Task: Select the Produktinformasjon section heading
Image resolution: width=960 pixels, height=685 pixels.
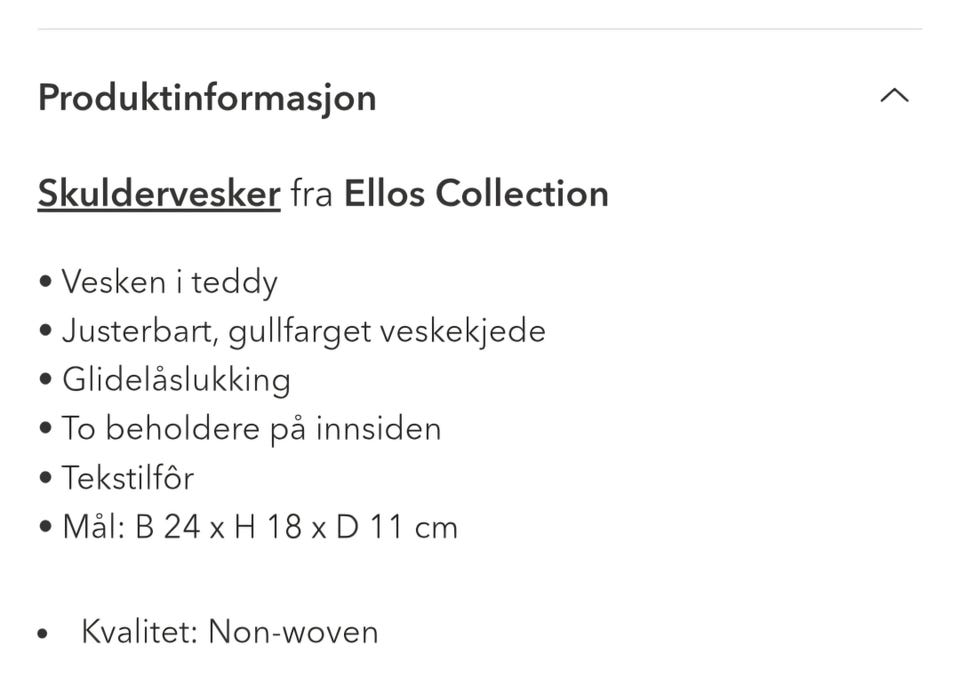Action: click(x=206, y=96)
